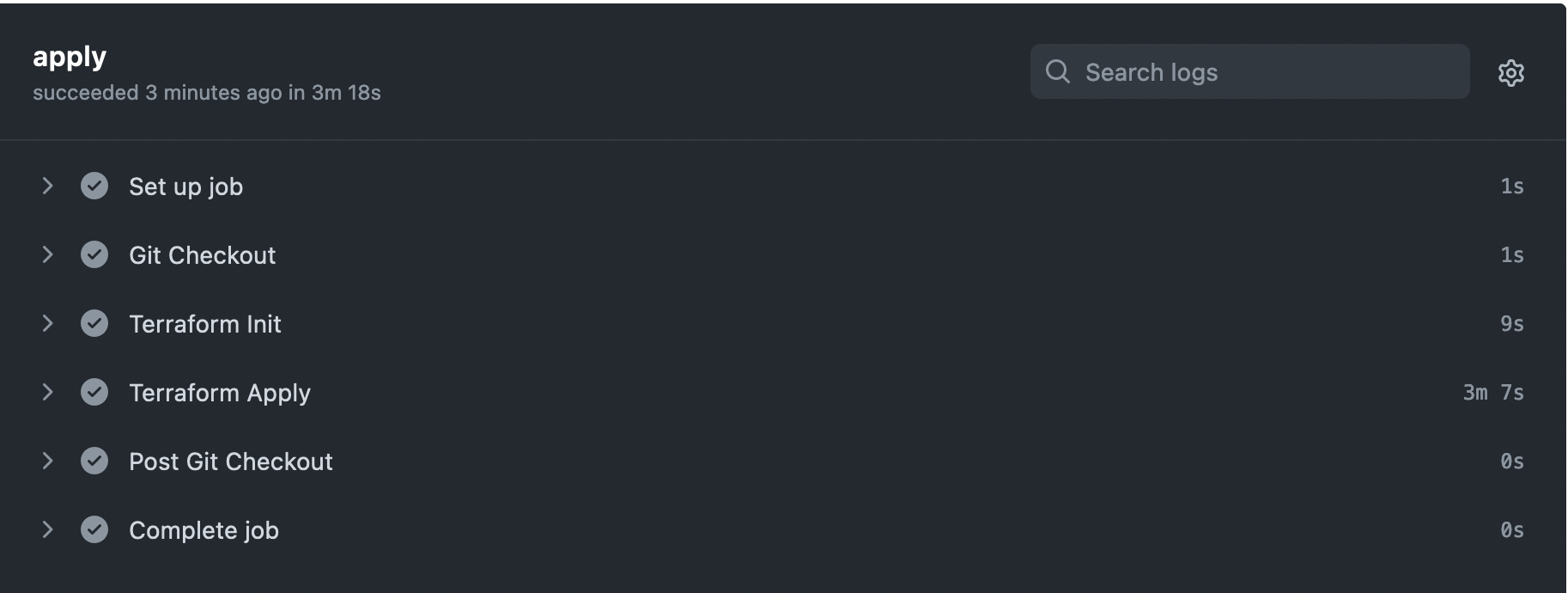
Task: Click the success checkmark beside Complete job
Action: [x=94, y=529]
